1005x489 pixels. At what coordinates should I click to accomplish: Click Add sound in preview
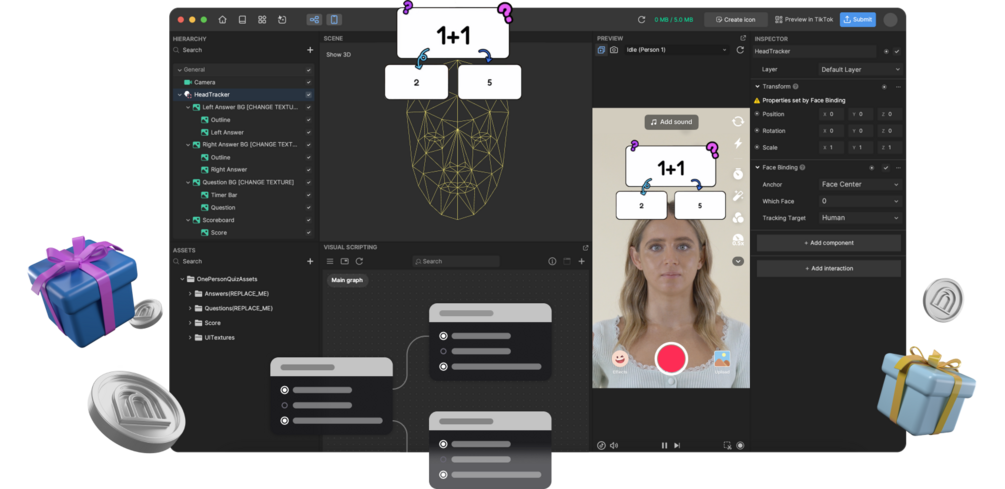point(671,122)
